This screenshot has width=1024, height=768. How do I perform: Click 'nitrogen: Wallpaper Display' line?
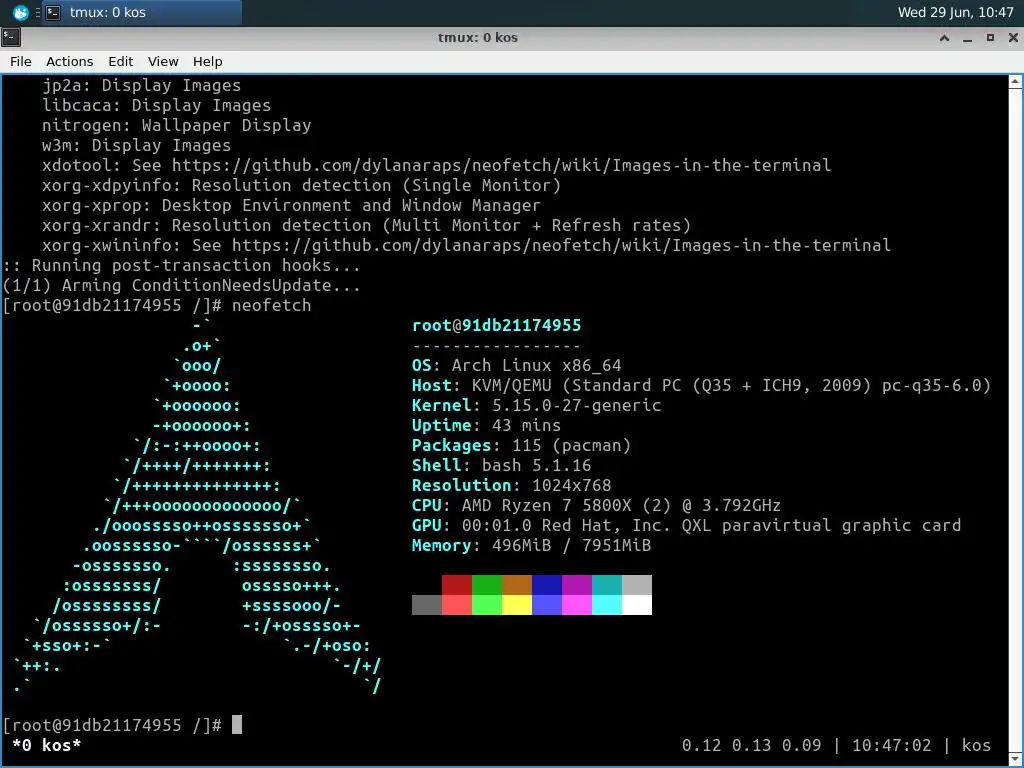click(176, 125)
